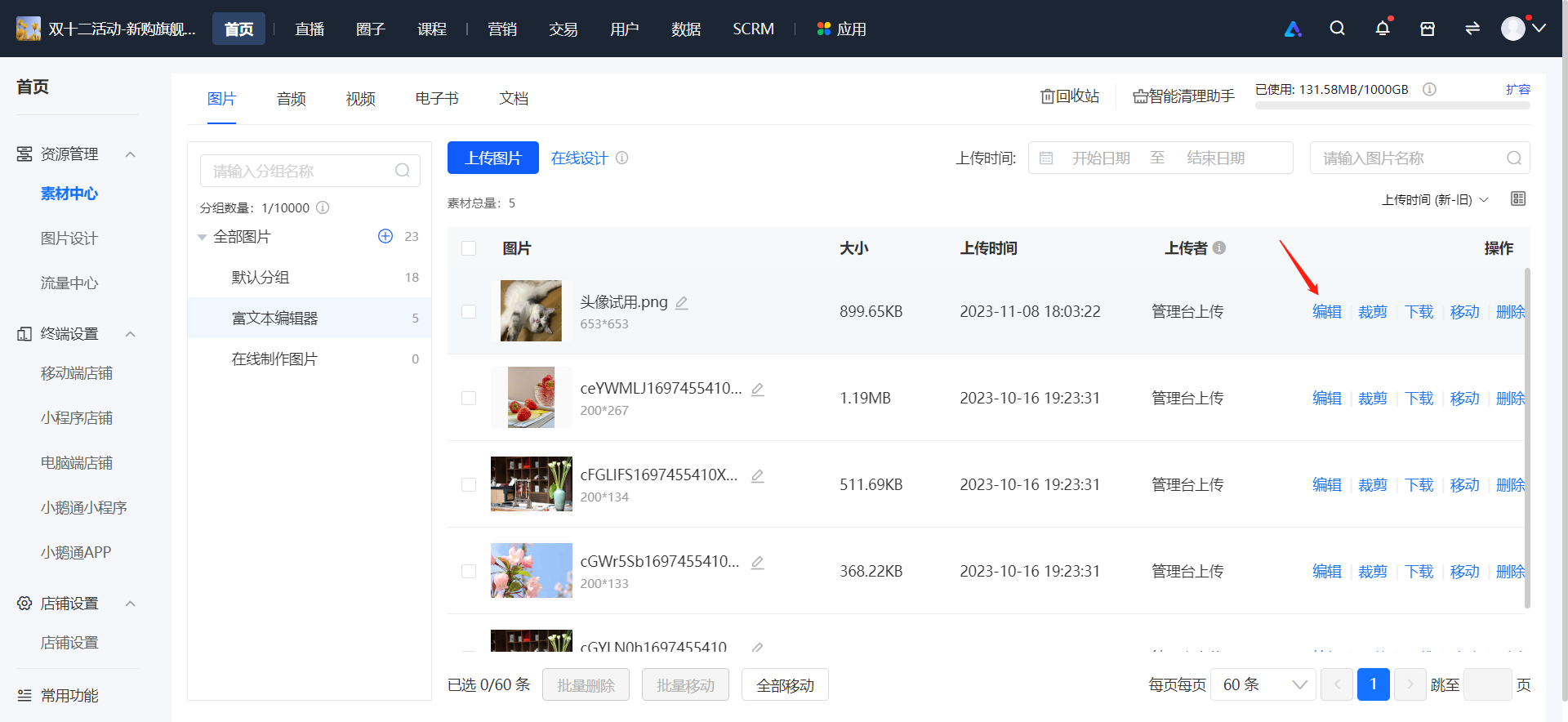Open the 营销 top menu

(502, 29)
